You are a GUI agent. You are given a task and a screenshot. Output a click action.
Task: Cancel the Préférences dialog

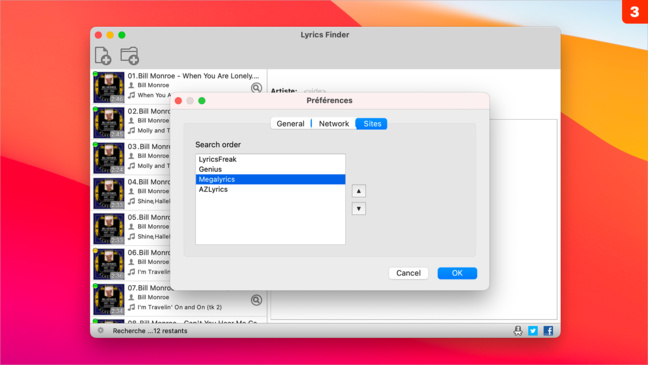tap(408, 273)
